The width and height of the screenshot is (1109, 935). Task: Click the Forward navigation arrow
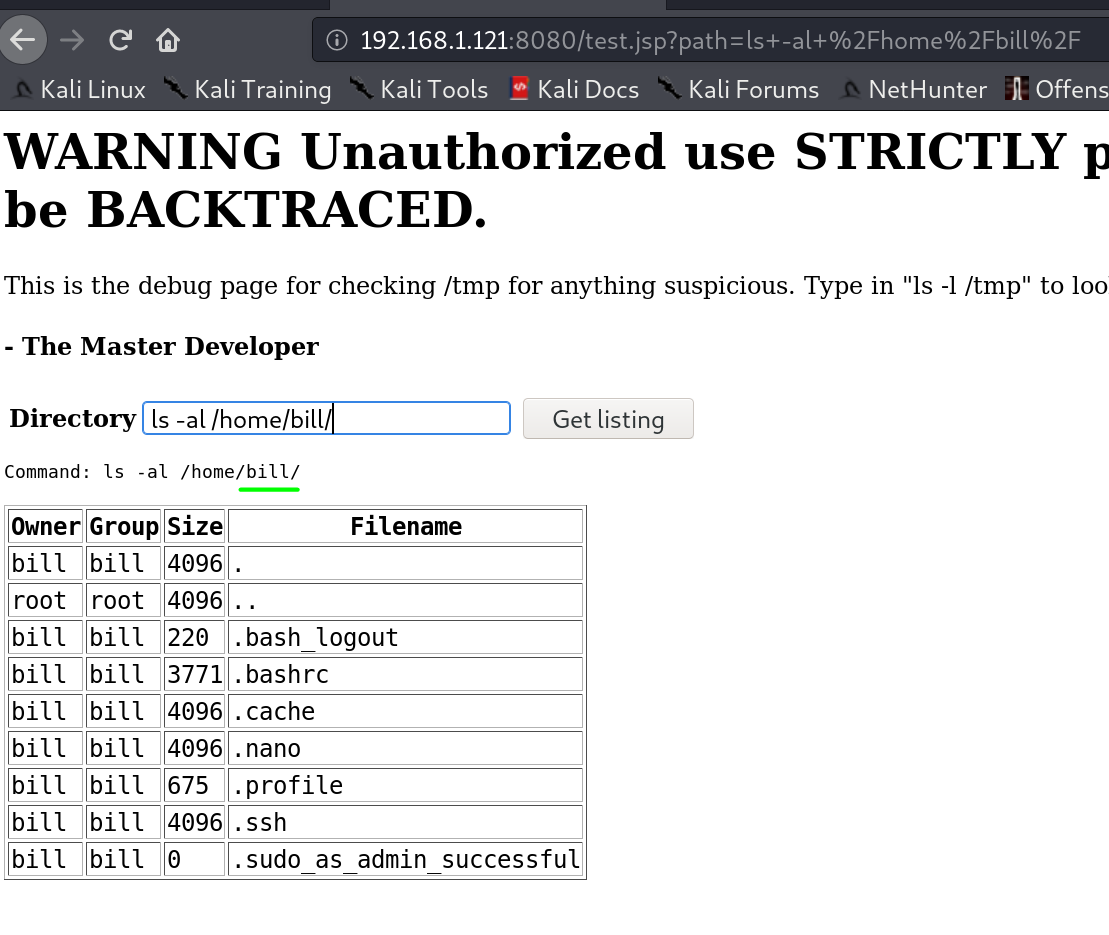72,40
